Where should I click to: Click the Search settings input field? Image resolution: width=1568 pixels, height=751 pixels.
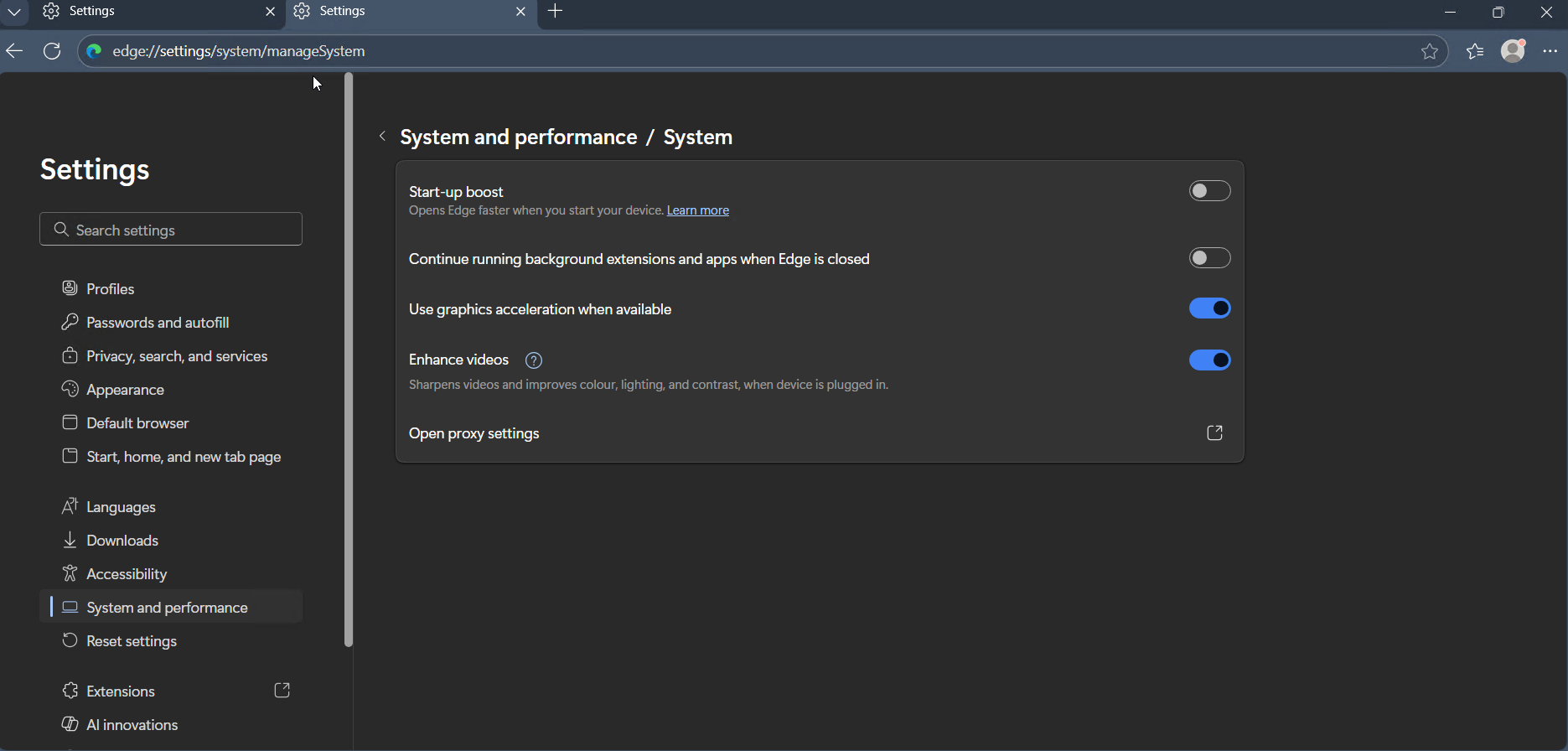tap(171, 229)
